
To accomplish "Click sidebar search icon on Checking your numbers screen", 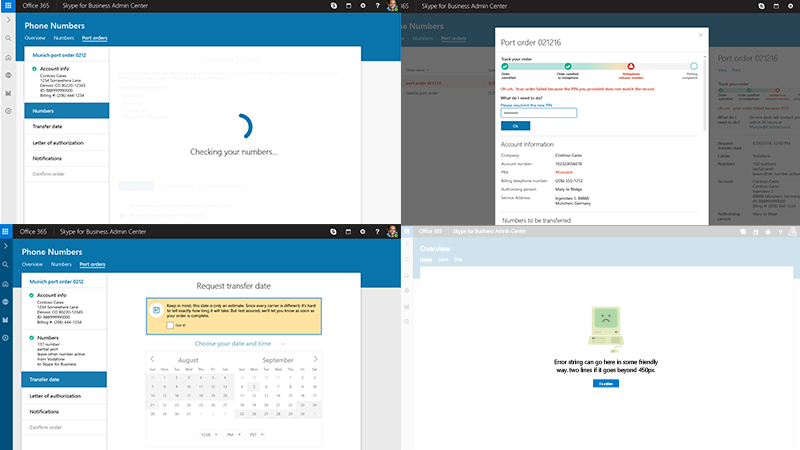I will [8, 38].
